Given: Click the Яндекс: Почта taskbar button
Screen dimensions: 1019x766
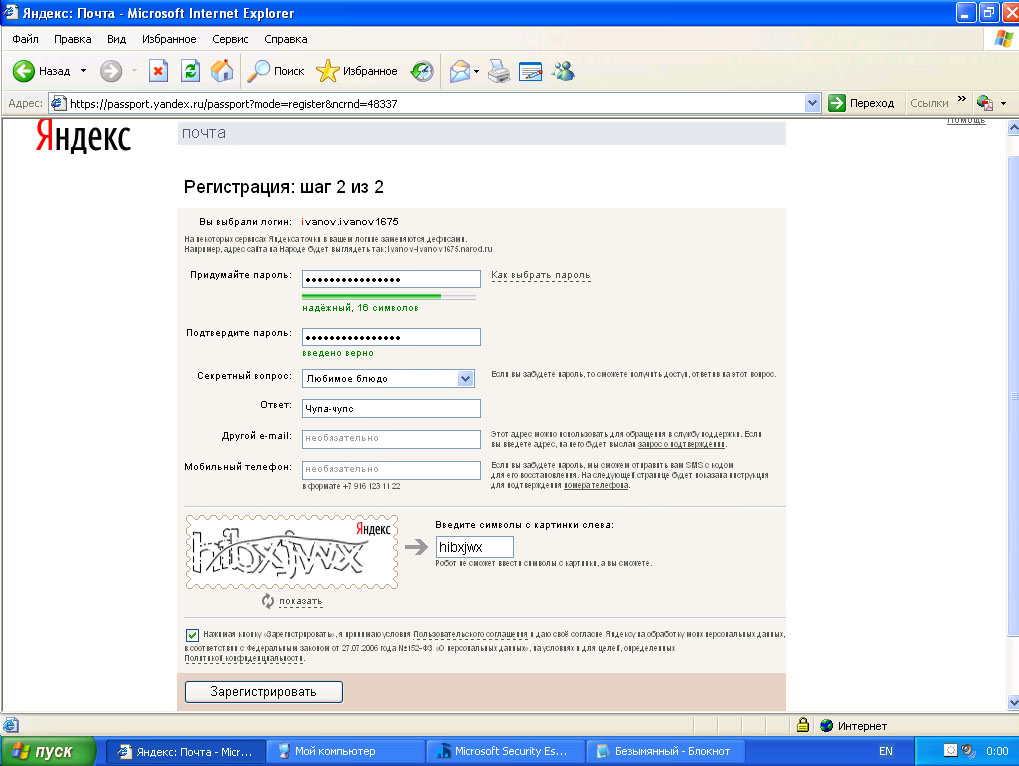Looking at the screenshot, I should click(x=184, y=751).
